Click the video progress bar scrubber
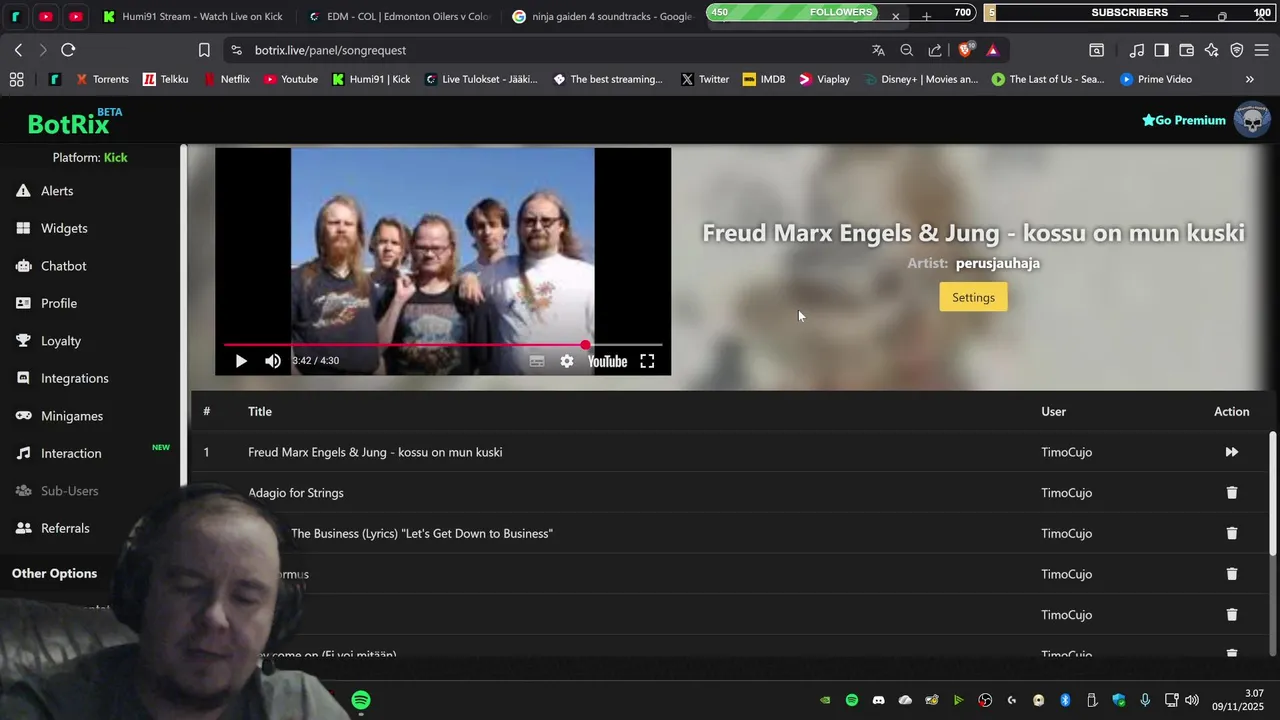Viewport: 1280px width, 720px height. tap(585, 344)
